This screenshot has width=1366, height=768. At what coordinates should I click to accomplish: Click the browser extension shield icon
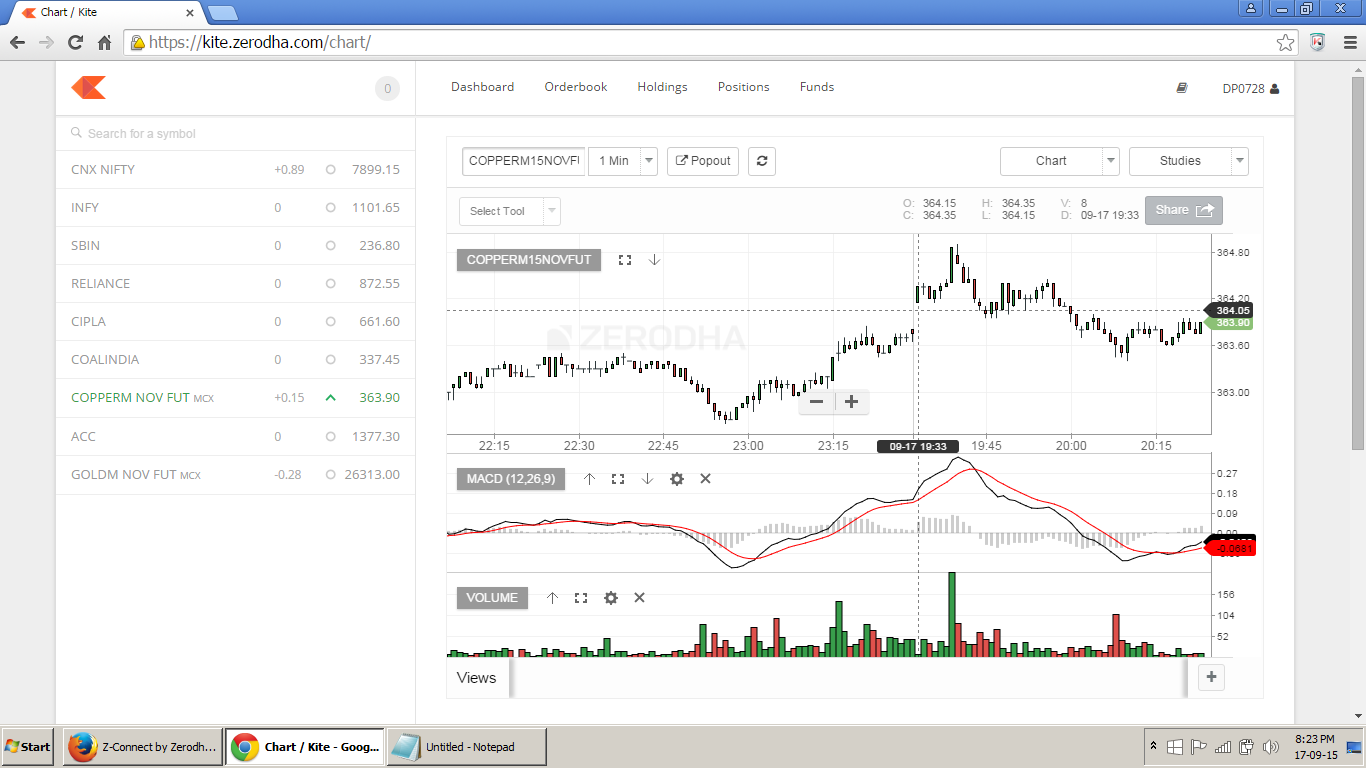[1317, 43]
